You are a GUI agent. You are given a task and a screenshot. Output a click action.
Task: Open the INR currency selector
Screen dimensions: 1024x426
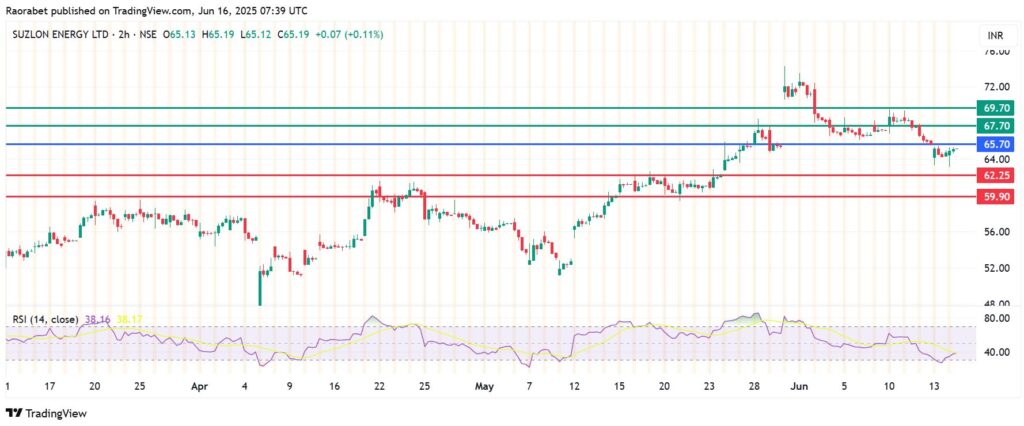tap(994, 36)
